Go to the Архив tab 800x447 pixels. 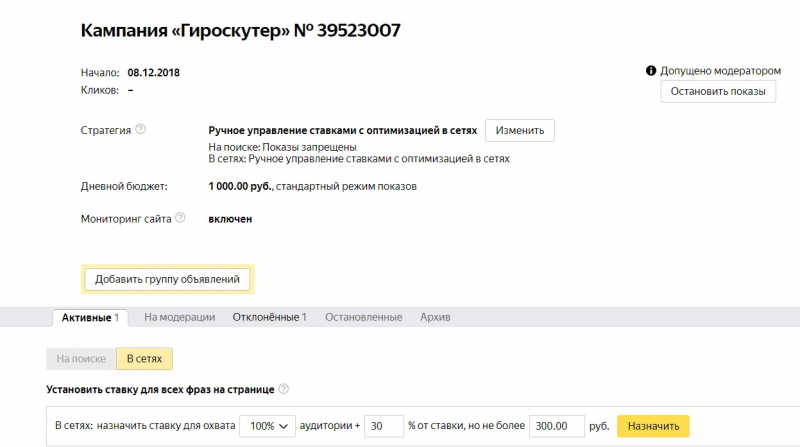[x=435, y=317]
